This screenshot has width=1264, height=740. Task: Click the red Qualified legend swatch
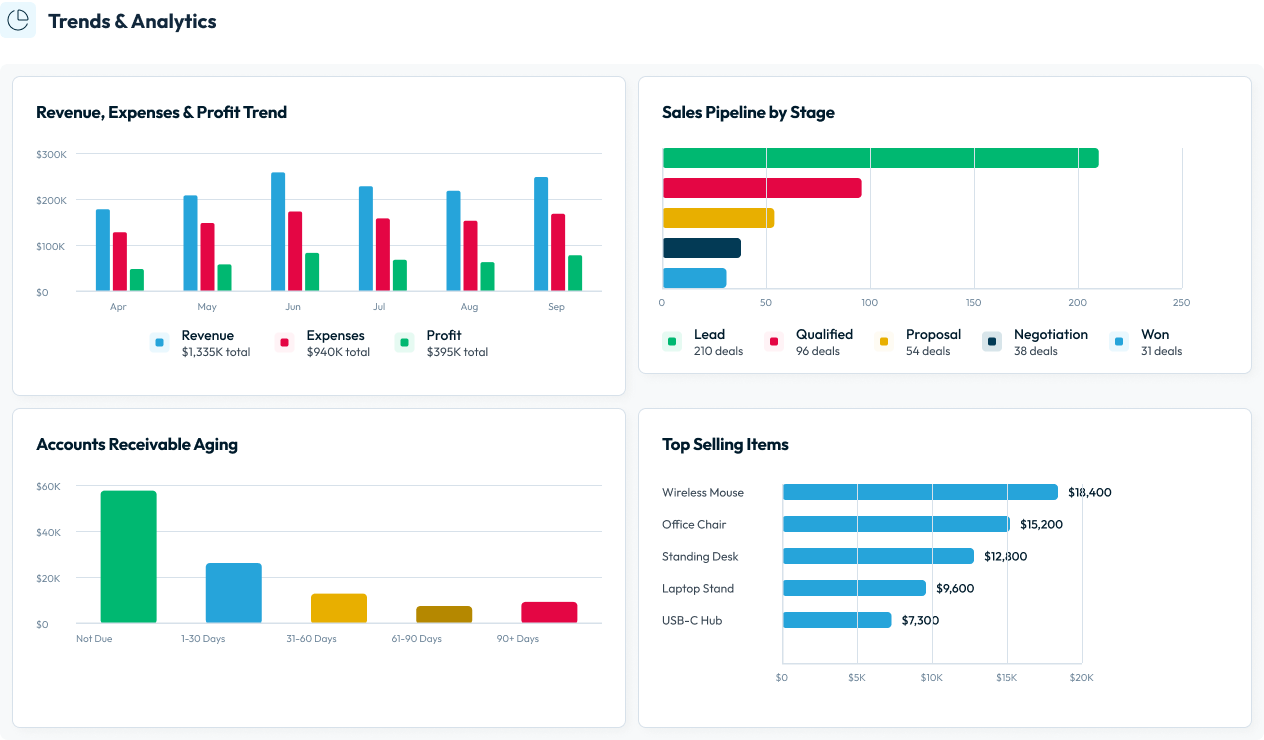(774, 342)
